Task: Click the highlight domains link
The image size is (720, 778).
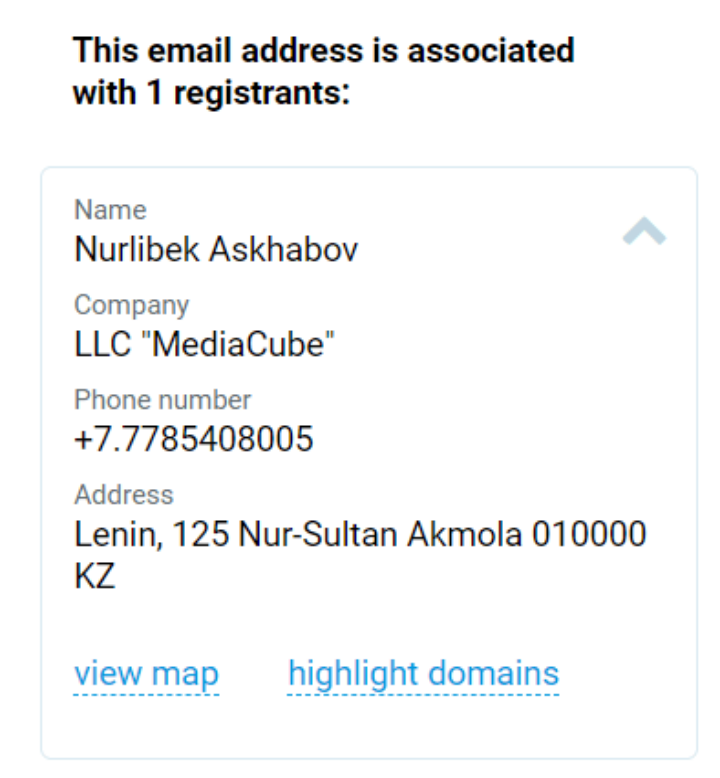Action: coord(423,673)
